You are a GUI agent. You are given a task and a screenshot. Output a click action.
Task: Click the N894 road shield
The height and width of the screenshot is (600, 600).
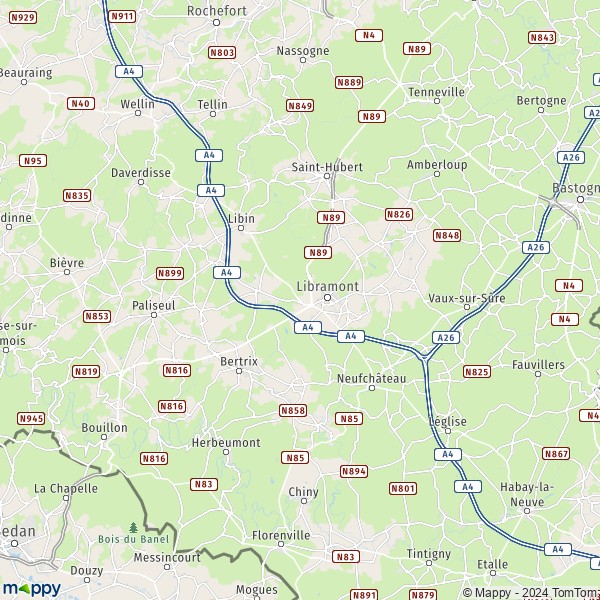pos(354,471)
